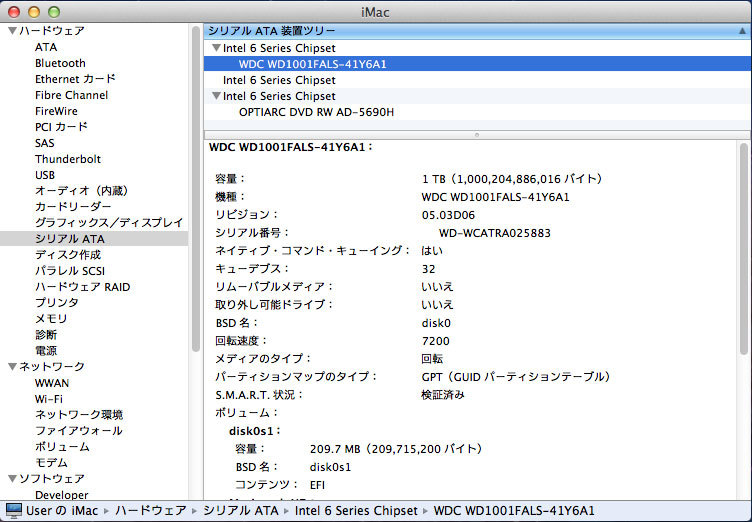The width and height of the screenshot is (752, 522).
Task: Collapse the Intel chipset above OPTIARC DVD
Action: click(x=216, y=96)
